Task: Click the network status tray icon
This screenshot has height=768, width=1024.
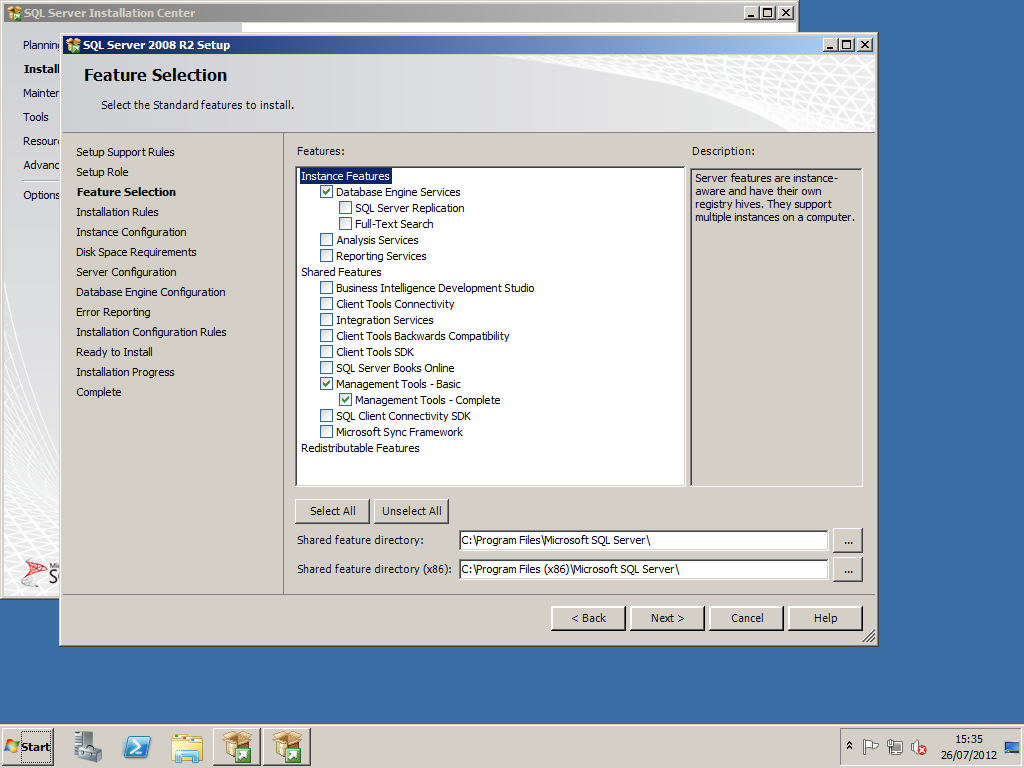Action: tap(895, 746)
